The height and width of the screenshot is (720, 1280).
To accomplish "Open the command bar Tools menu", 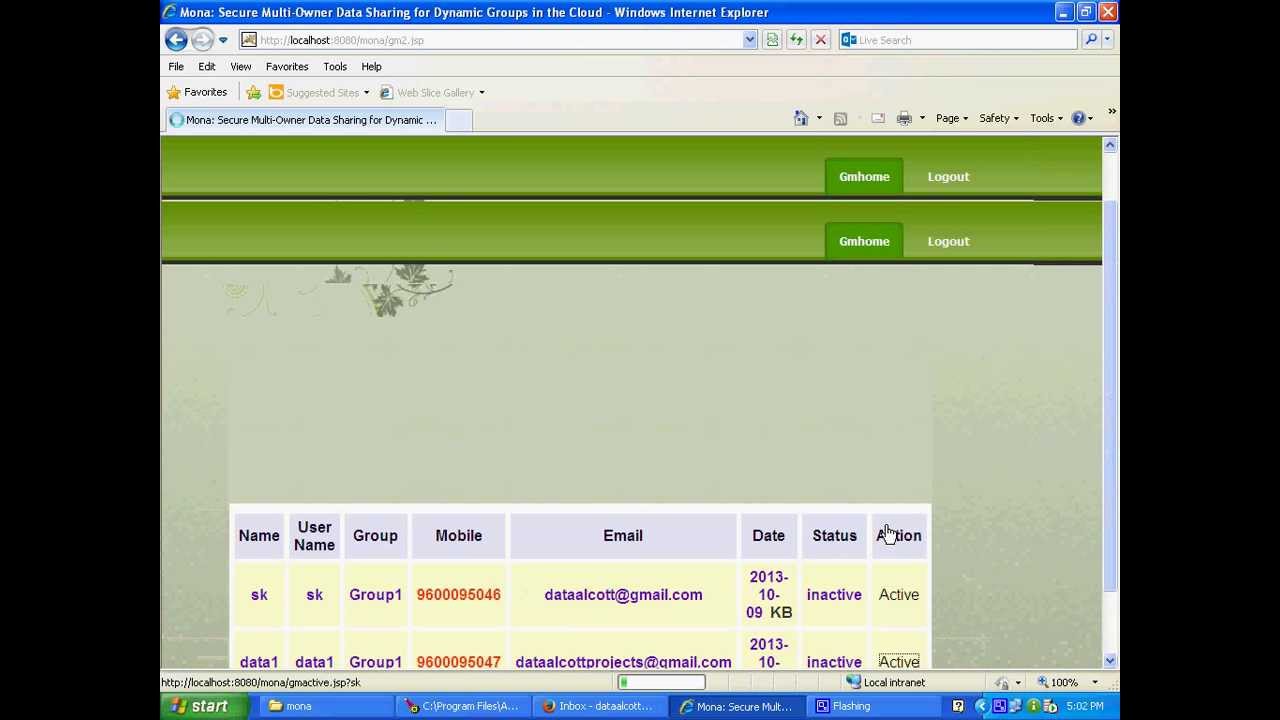I will 1046,118.
